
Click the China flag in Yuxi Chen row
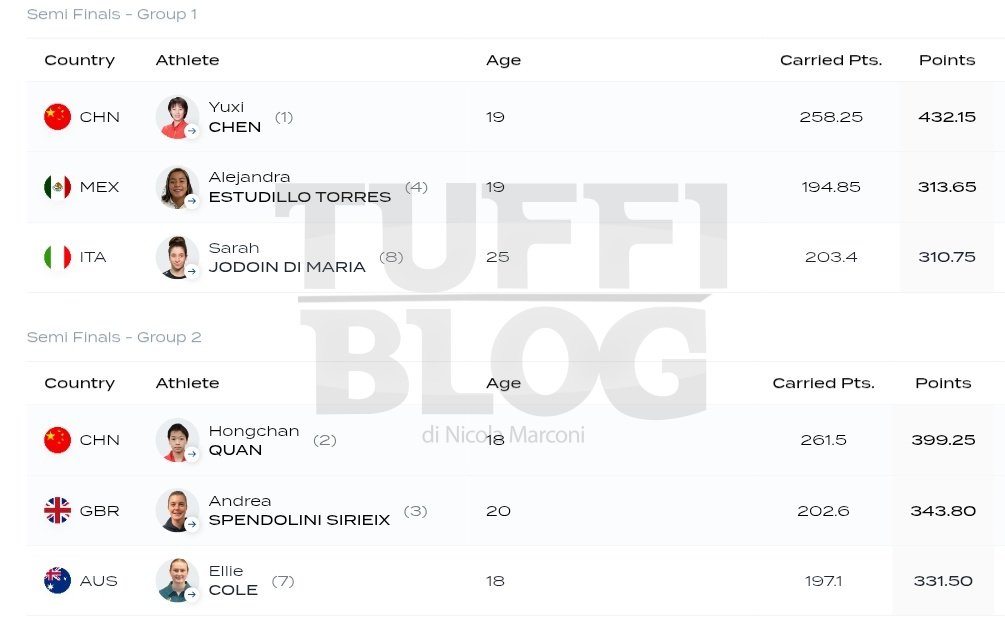(x=57, y=117)
